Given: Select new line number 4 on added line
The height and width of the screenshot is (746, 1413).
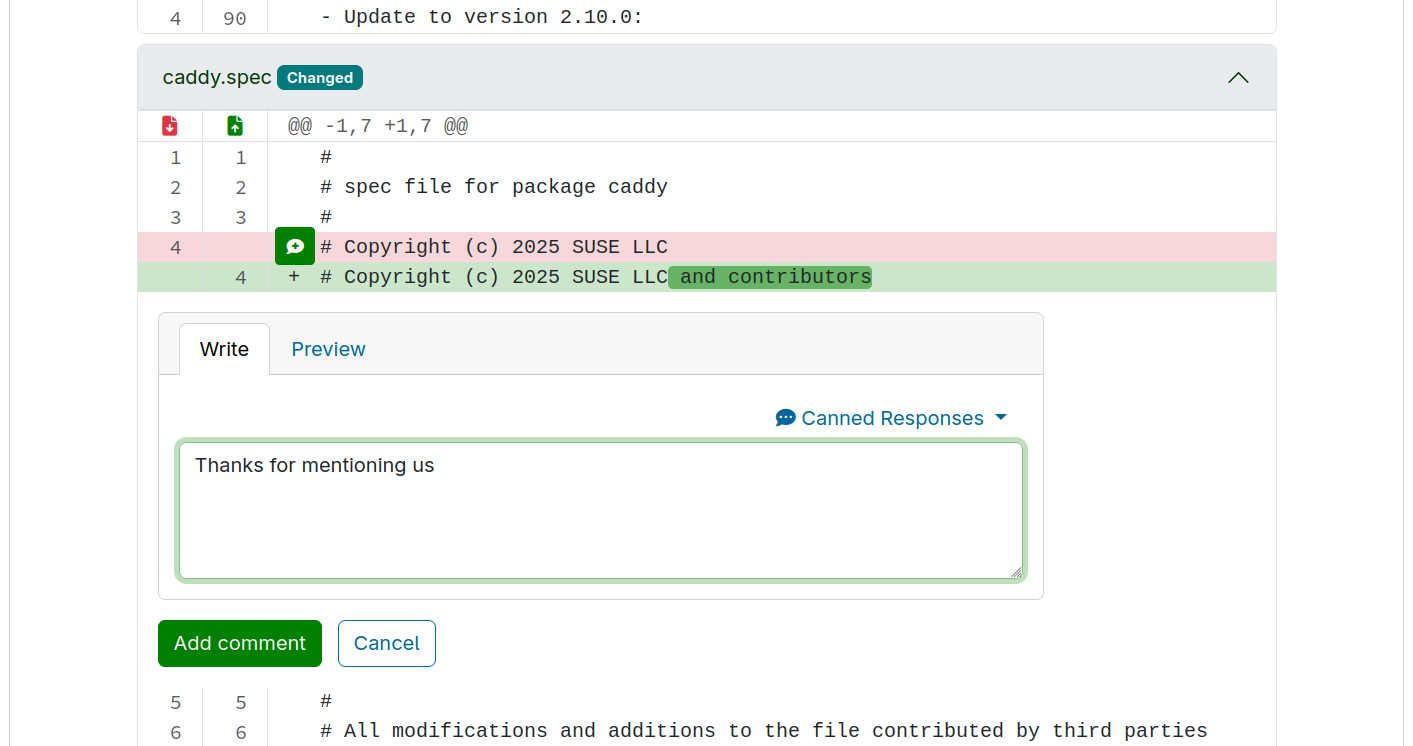Looking at the screenshot, I should coord(240,277).
